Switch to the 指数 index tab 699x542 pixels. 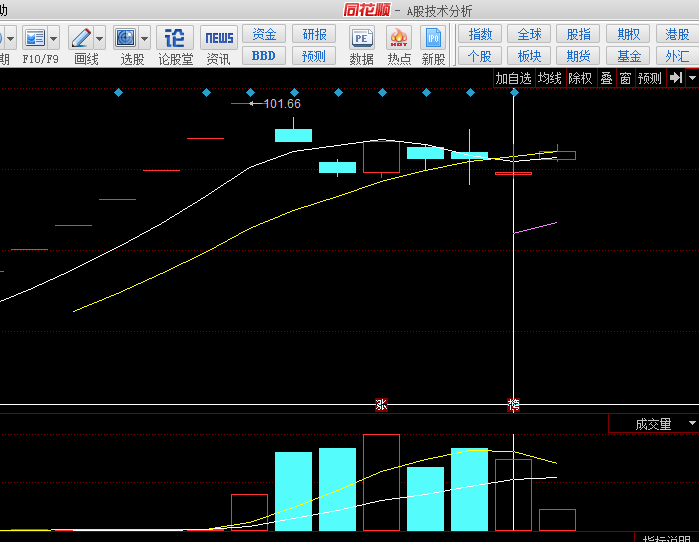click(480, 35)
